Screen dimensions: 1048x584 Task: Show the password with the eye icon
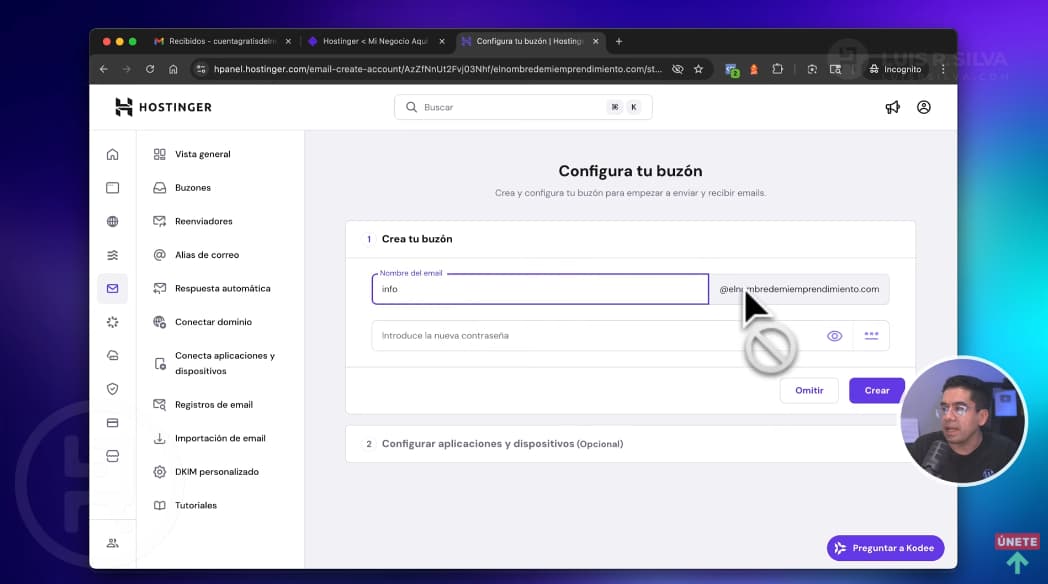coord(834,335)
